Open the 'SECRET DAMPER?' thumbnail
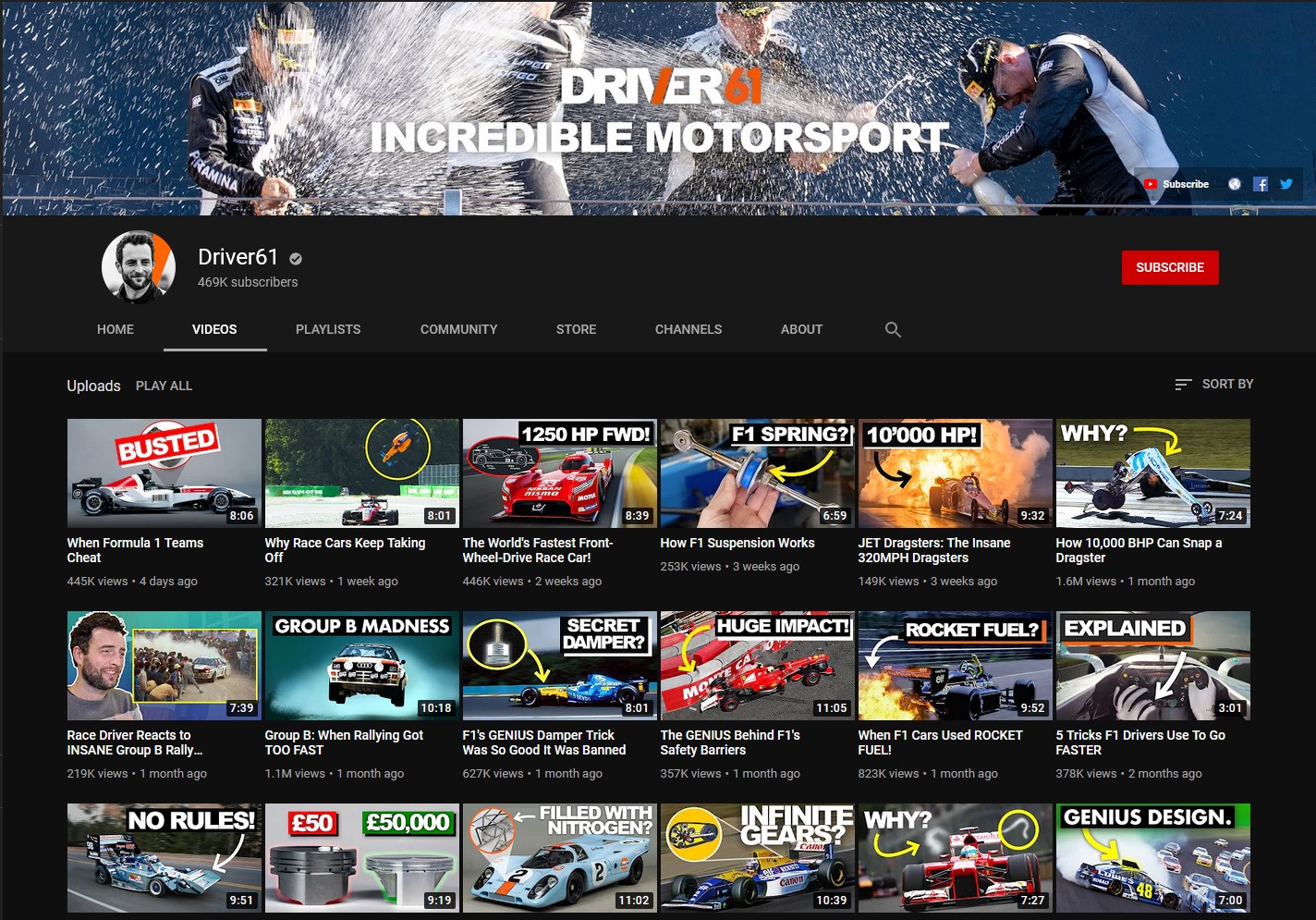Screen dimensions: 1316x920 point(559,666)
